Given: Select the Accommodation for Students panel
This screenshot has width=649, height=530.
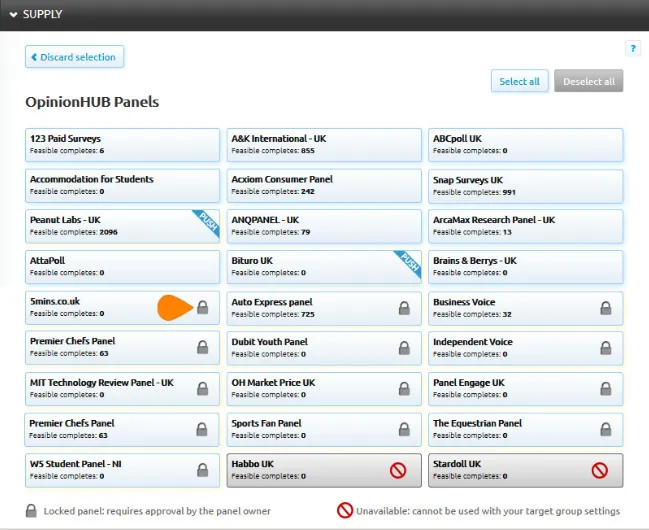Looking at the screenshot, I should (122, 186).
